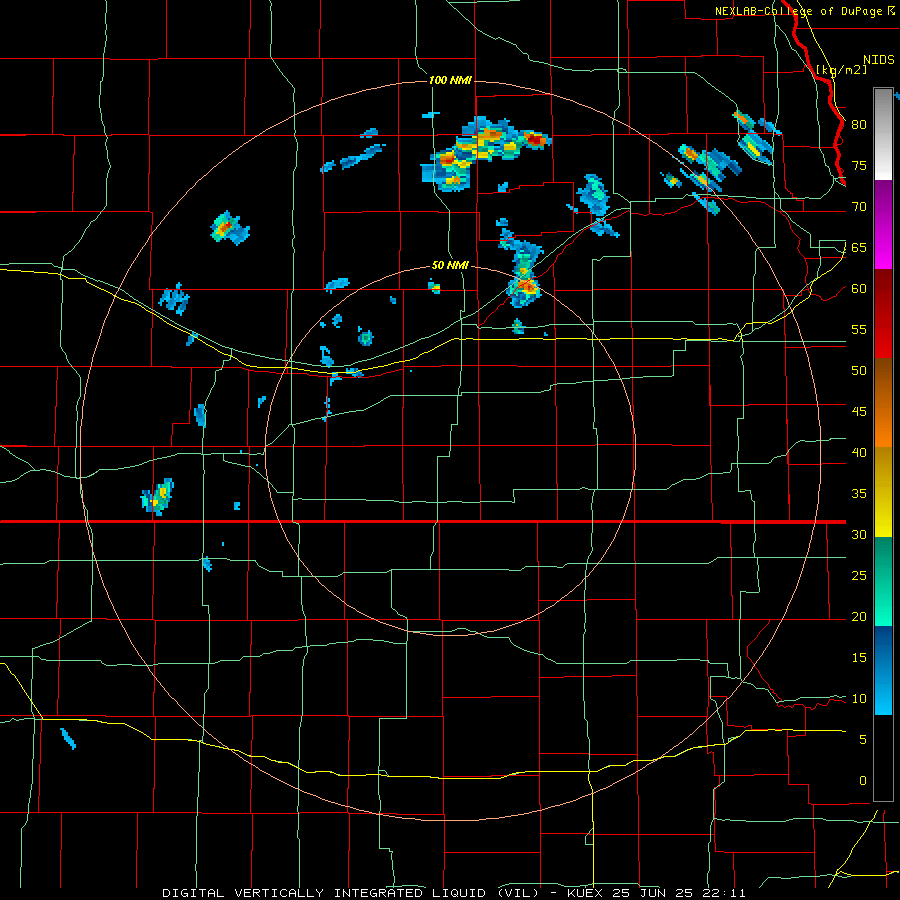
Task: Click red-core storm cell on the 50 NMI ring
Action: [x=526, y=284]
